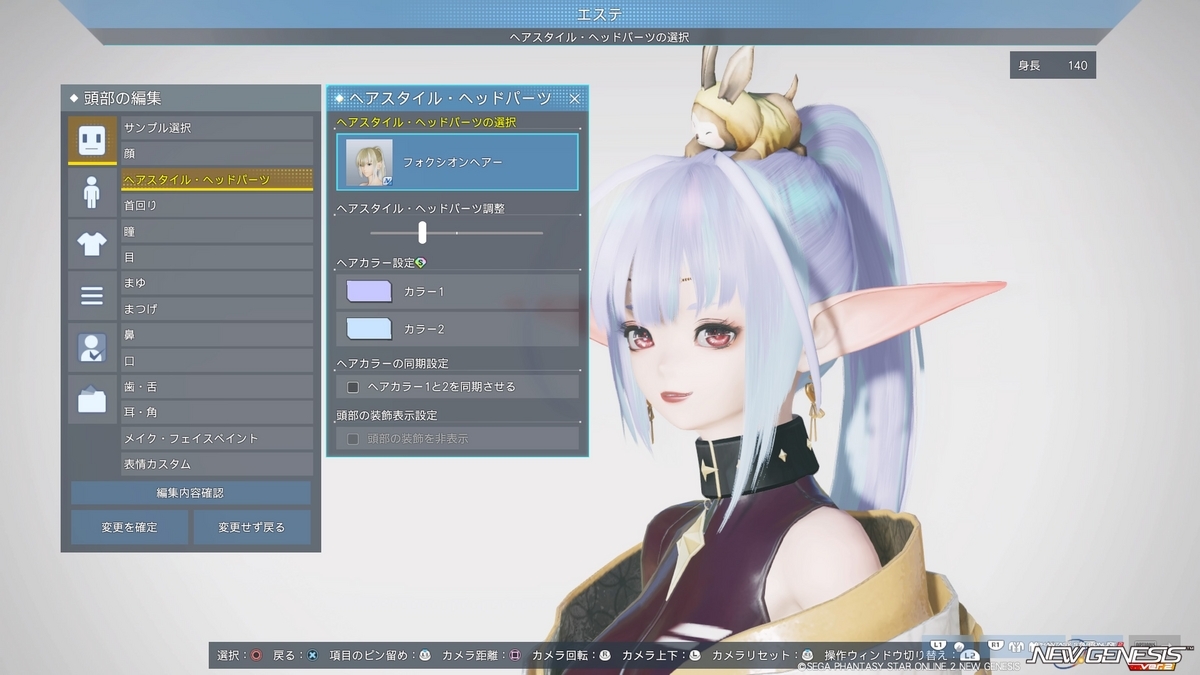Open カラー2 light blue color swatch
This screenshot has width=1200, height=675.
pyautogui.click(x=369, y=329)
